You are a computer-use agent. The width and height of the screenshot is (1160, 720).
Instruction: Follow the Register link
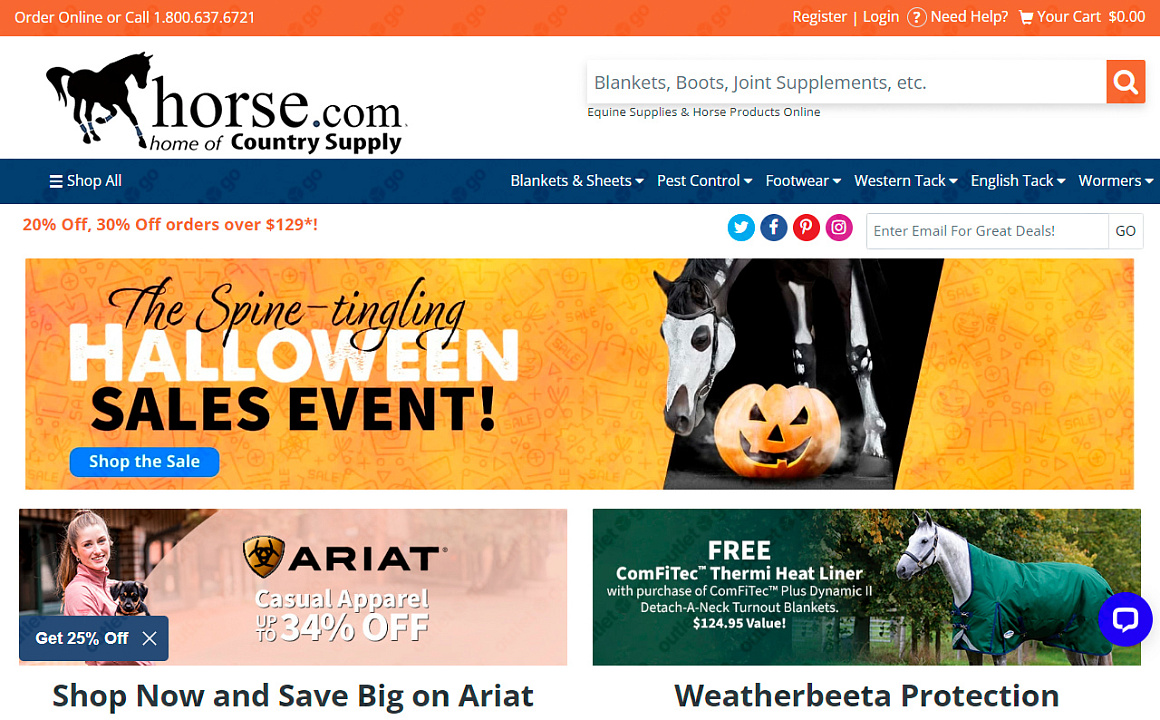click(819, 17)
